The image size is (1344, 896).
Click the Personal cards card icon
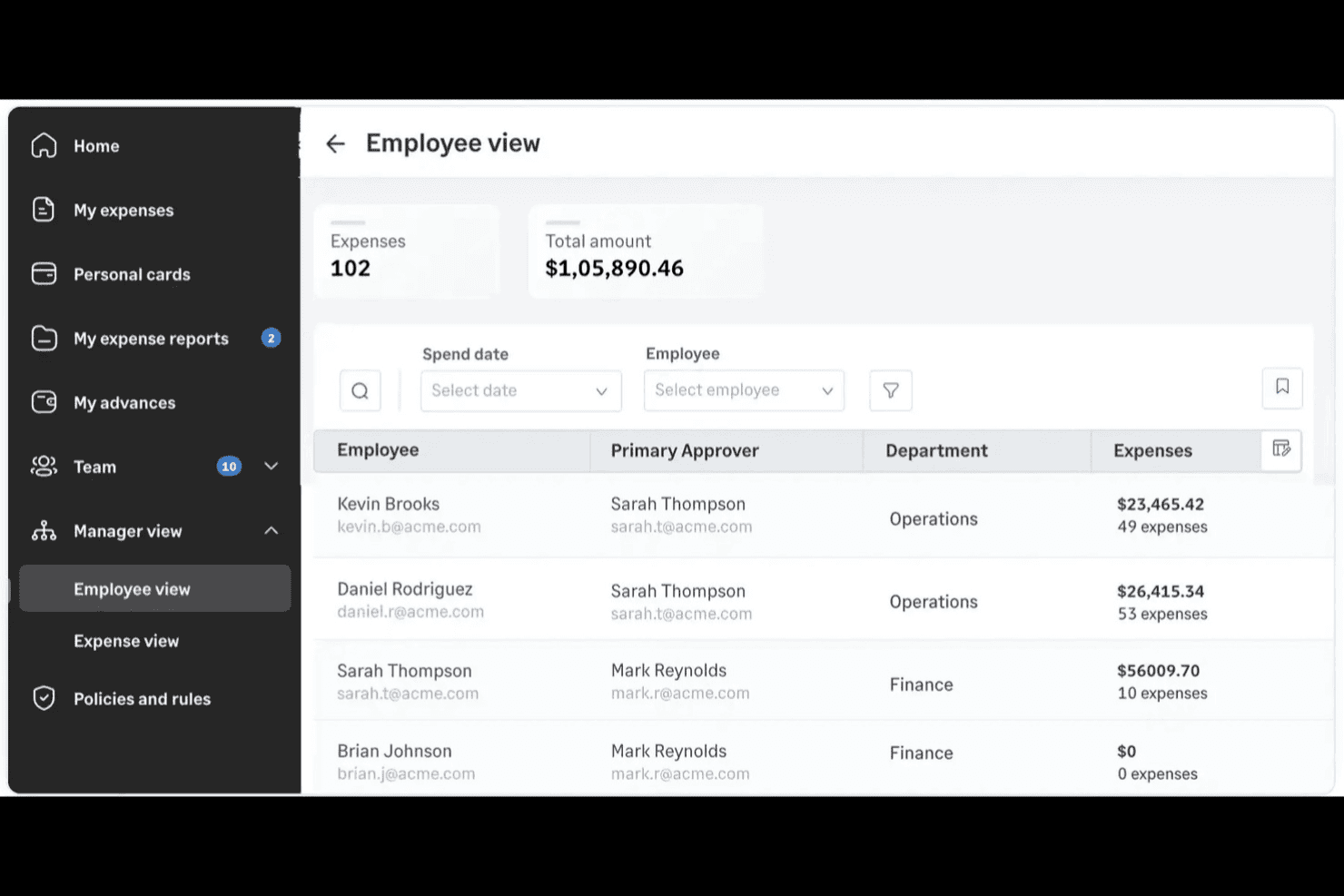pyautogui.click(x=44, y=273)
